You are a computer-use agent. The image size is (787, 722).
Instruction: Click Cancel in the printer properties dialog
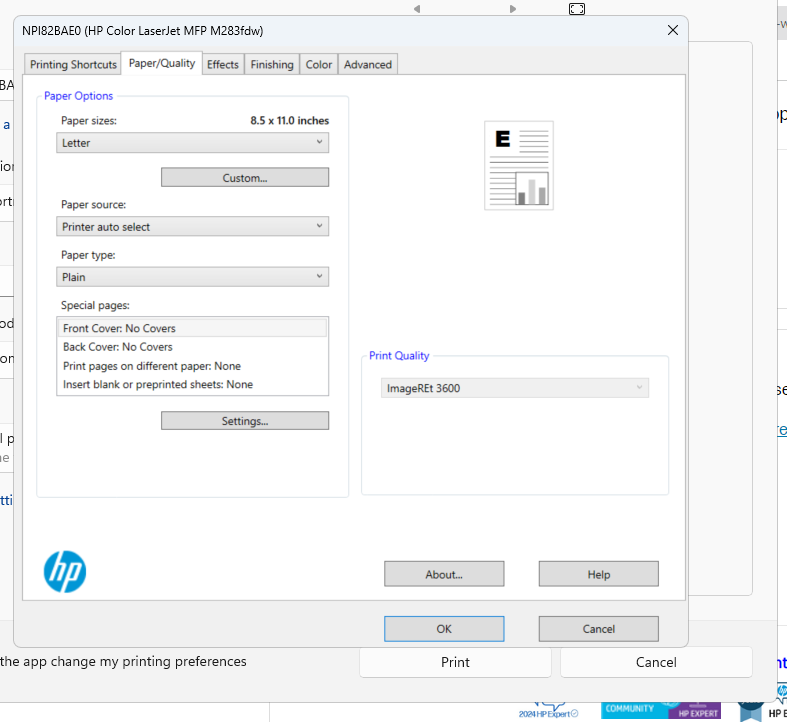click(599, 629)
